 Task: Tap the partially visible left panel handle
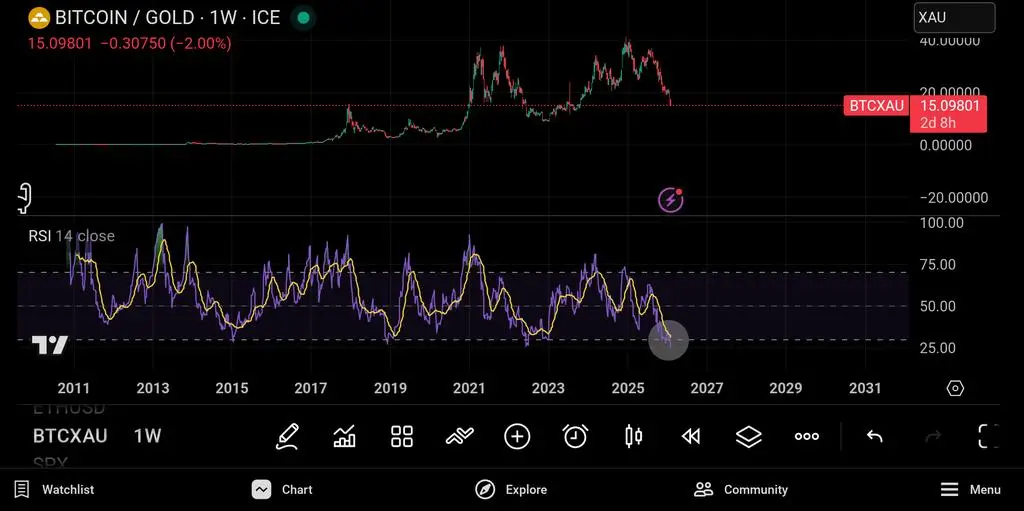[x=24, y=199]
